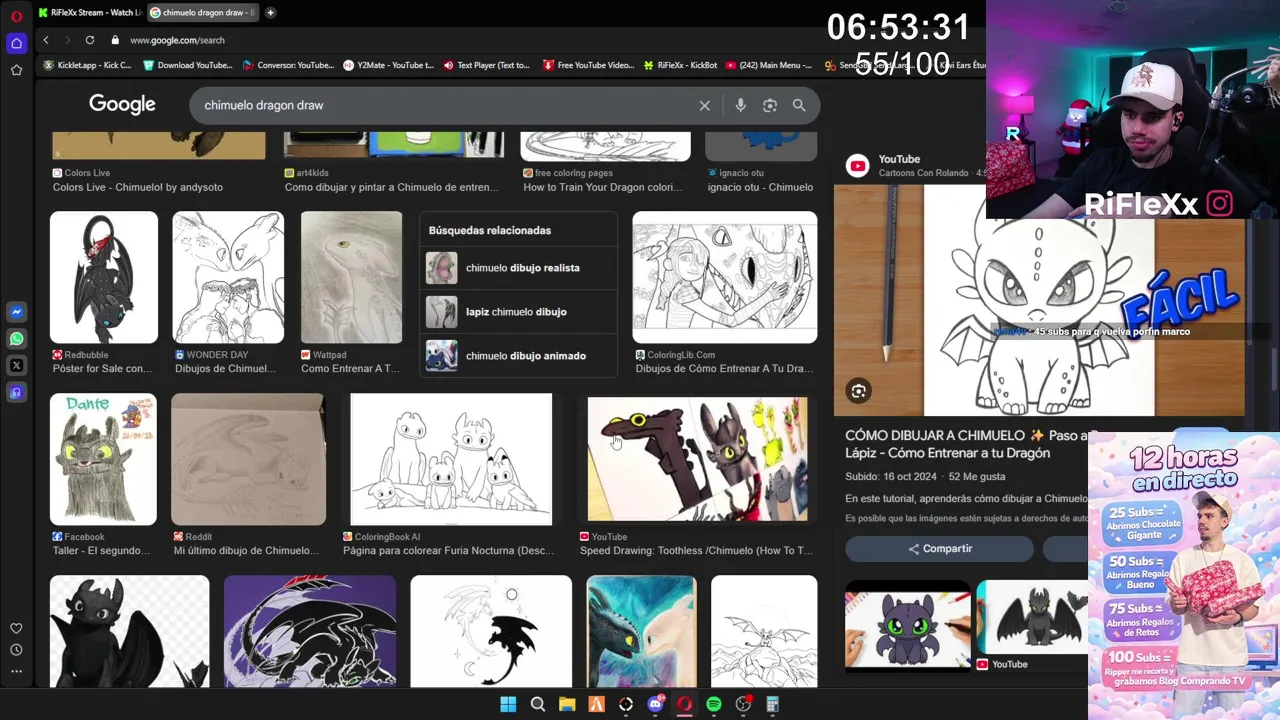Select the chimuelo dragon draw tab
Image resolution: width=1280 pixels, height=720 pixels.
202,12
